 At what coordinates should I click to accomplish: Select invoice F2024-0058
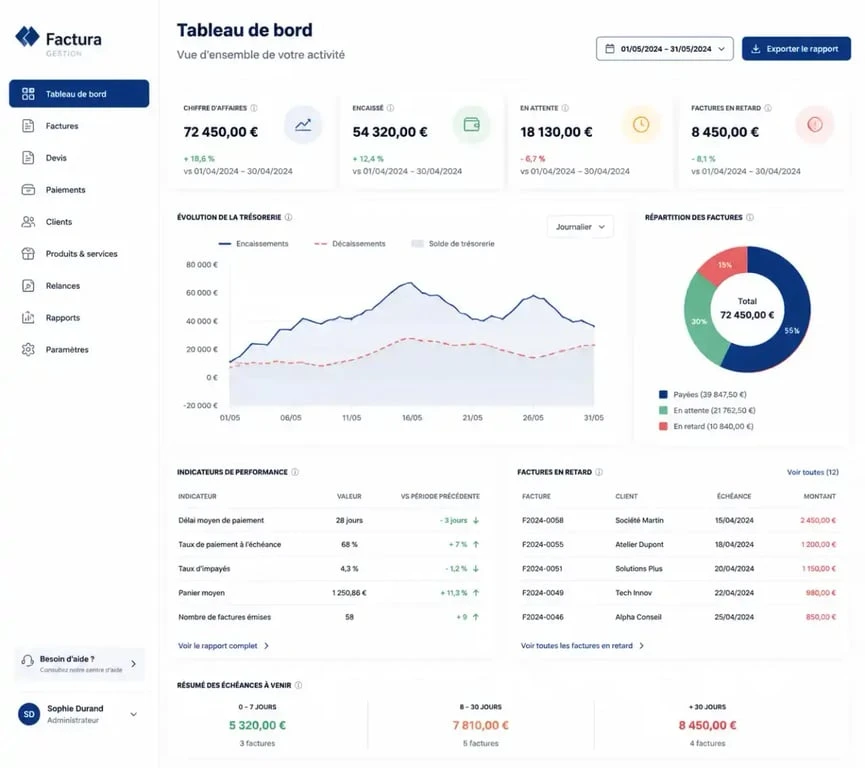(x=543, y=520)
